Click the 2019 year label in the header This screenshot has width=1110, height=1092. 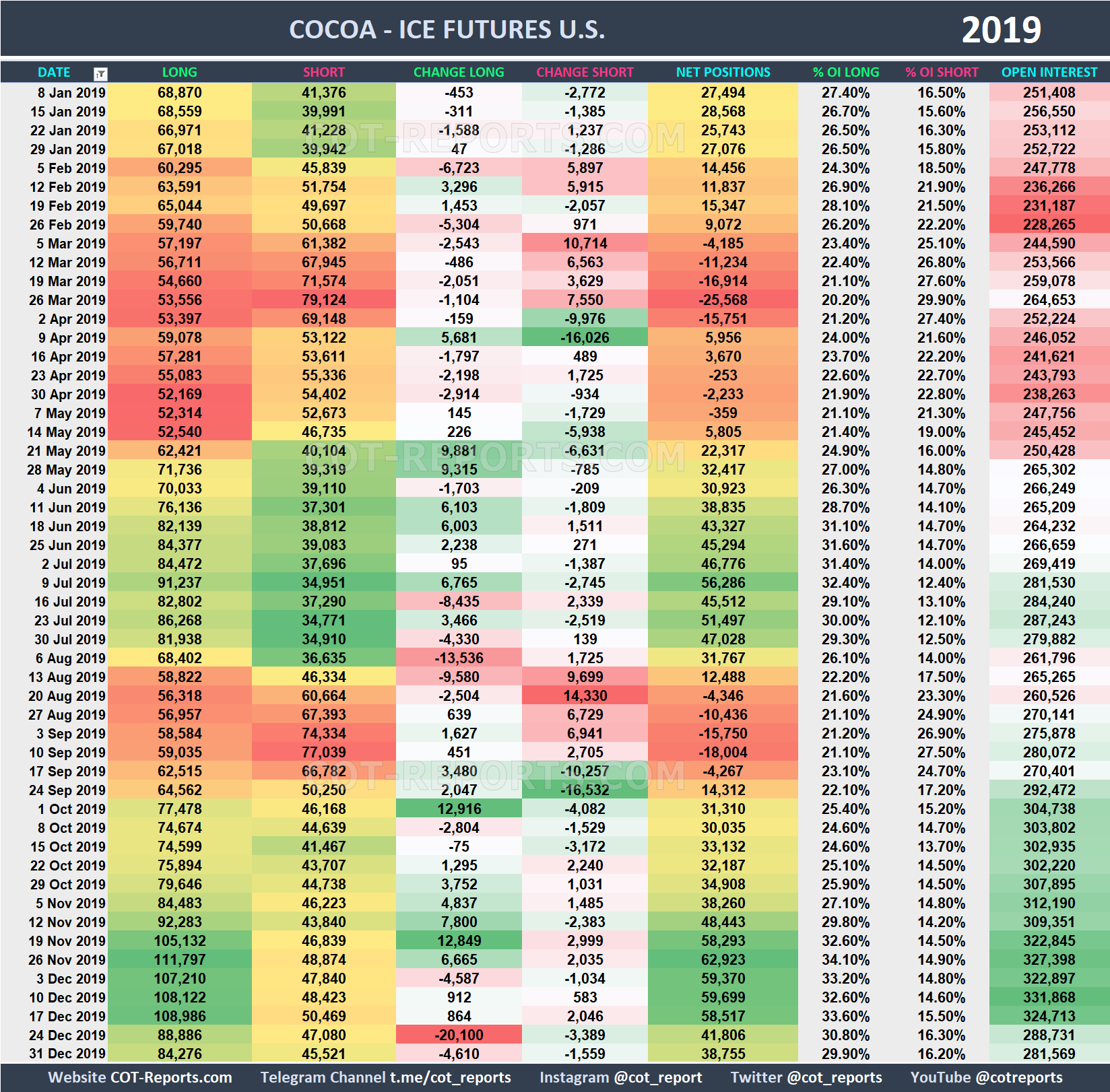click(x=1001, y=29)
